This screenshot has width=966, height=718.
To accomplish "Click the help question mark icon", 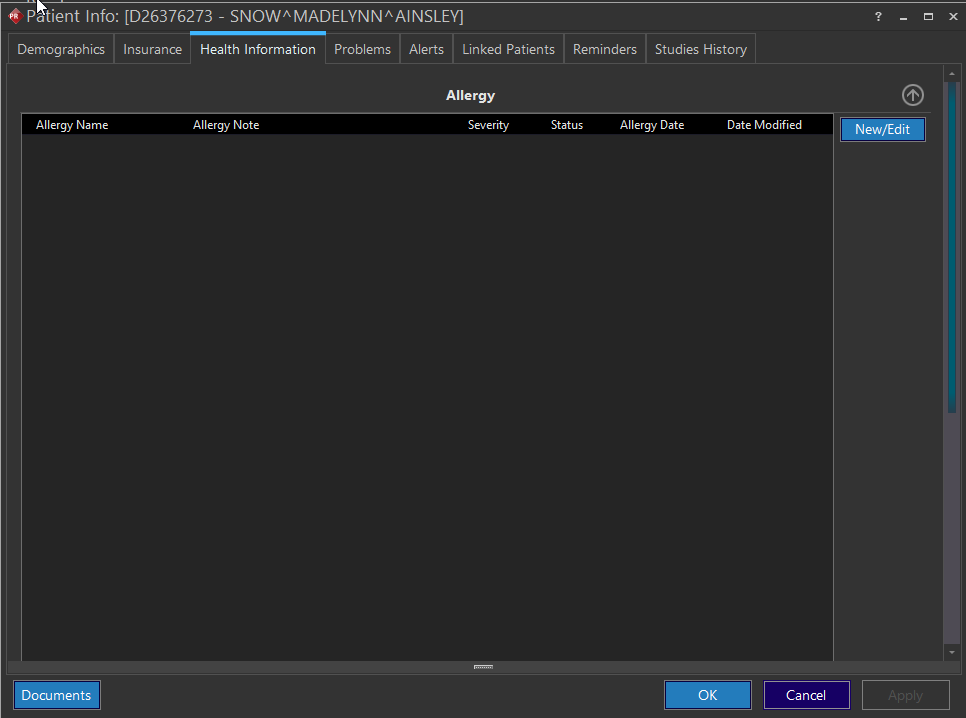I will pyautogui.click(x=878, y=16).
